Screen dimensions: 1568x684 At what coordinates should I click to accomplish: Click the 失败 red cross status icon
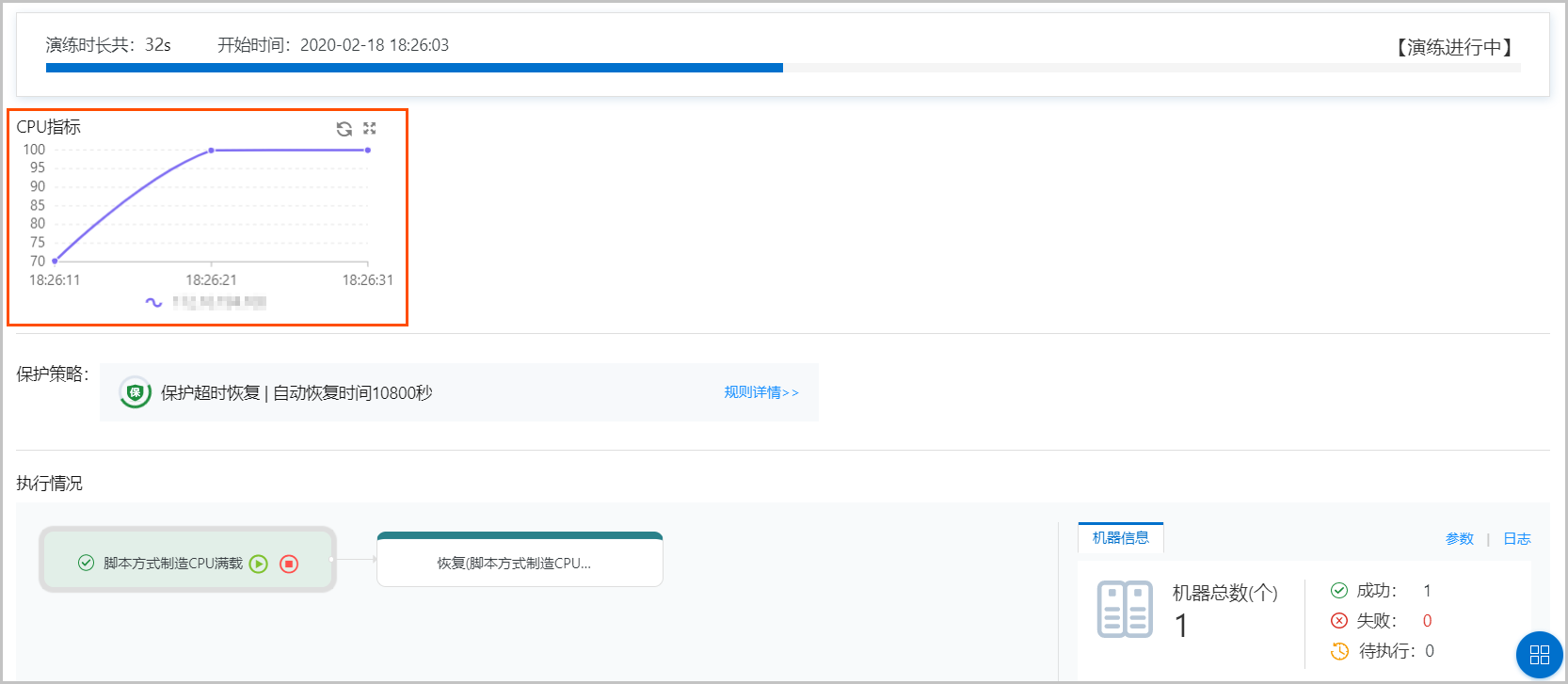point(1338,621)
